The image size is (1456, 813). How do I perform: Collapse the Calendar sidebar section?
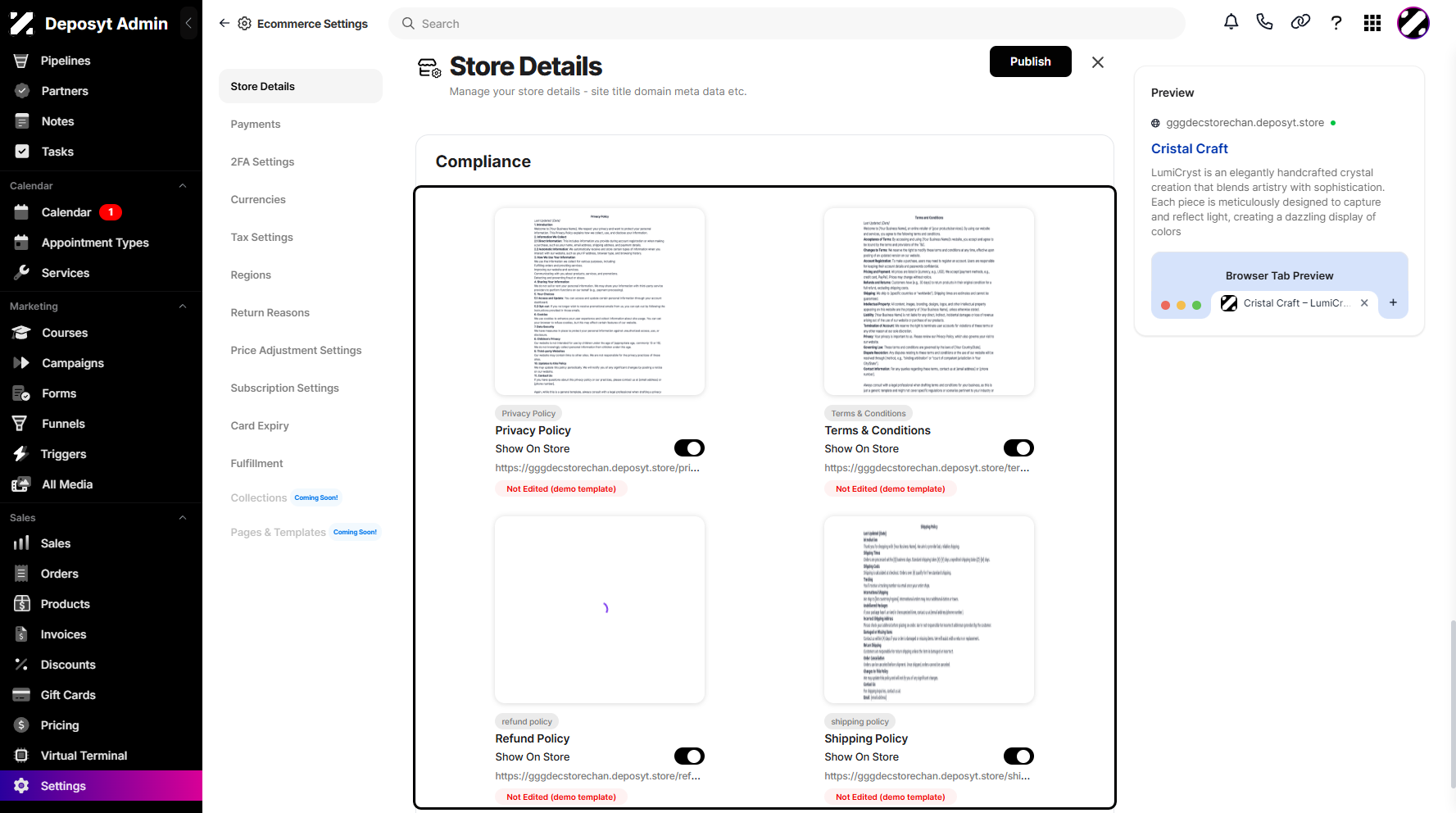pyautogui.click(x=183, y=186)
